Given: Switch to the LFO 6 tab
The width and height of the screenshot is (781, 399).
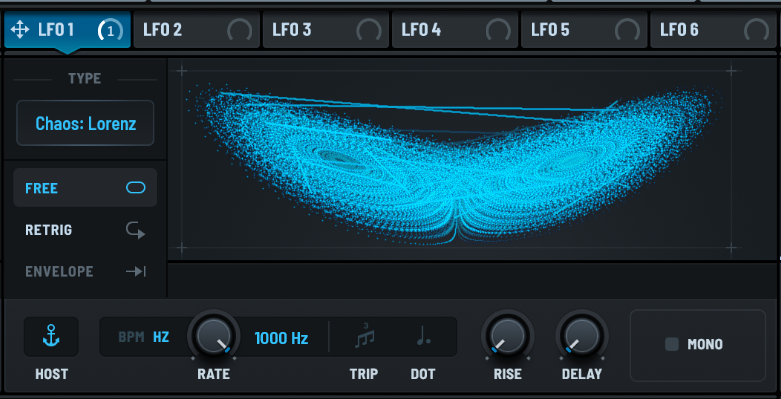Looking at the screenshot, I should 713,30.
